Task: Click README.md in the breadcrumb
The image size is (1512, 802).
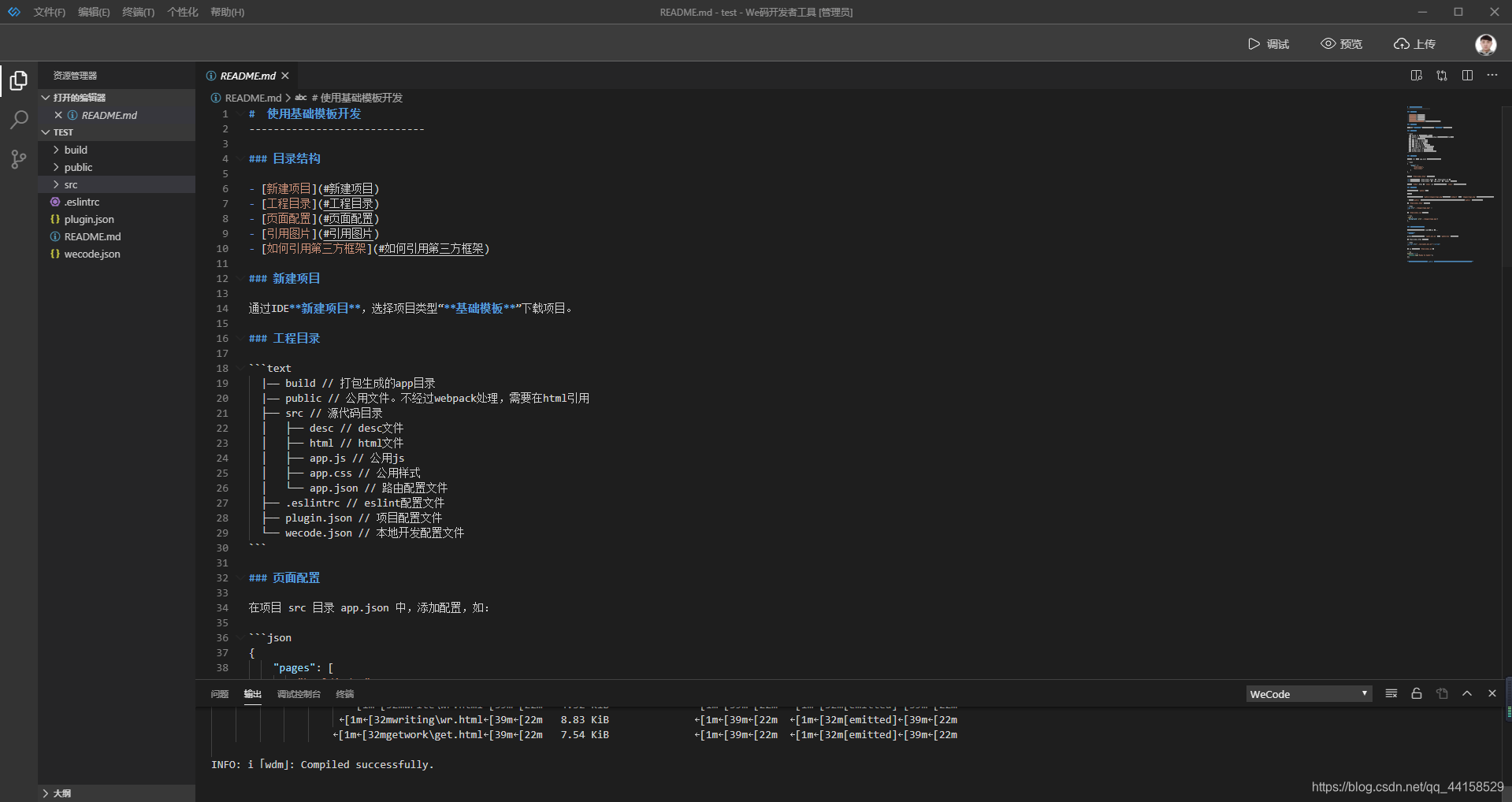Action: click(253, 98)
